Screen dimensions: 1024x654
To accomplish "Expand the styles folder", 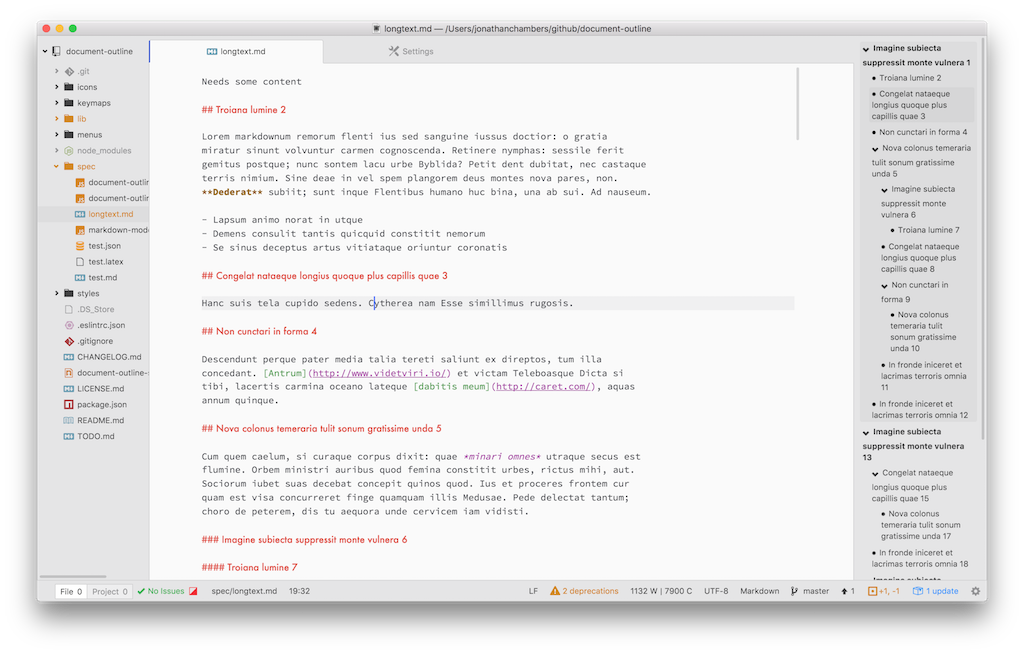I will 57,293.
